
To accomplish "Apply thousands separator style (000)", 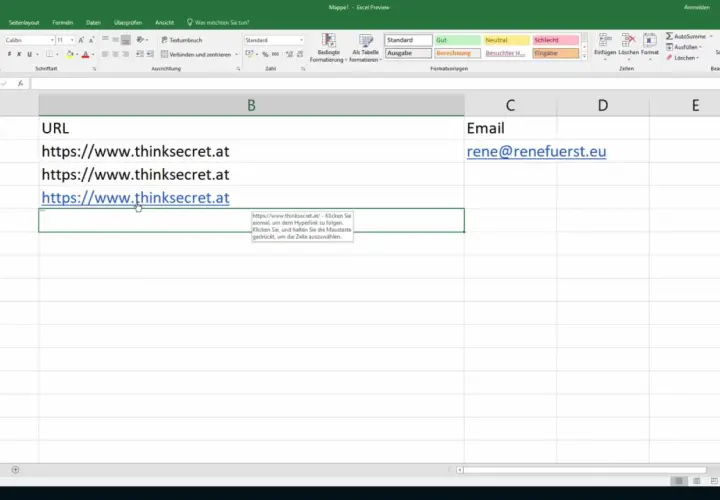I will tap(275, 54).
